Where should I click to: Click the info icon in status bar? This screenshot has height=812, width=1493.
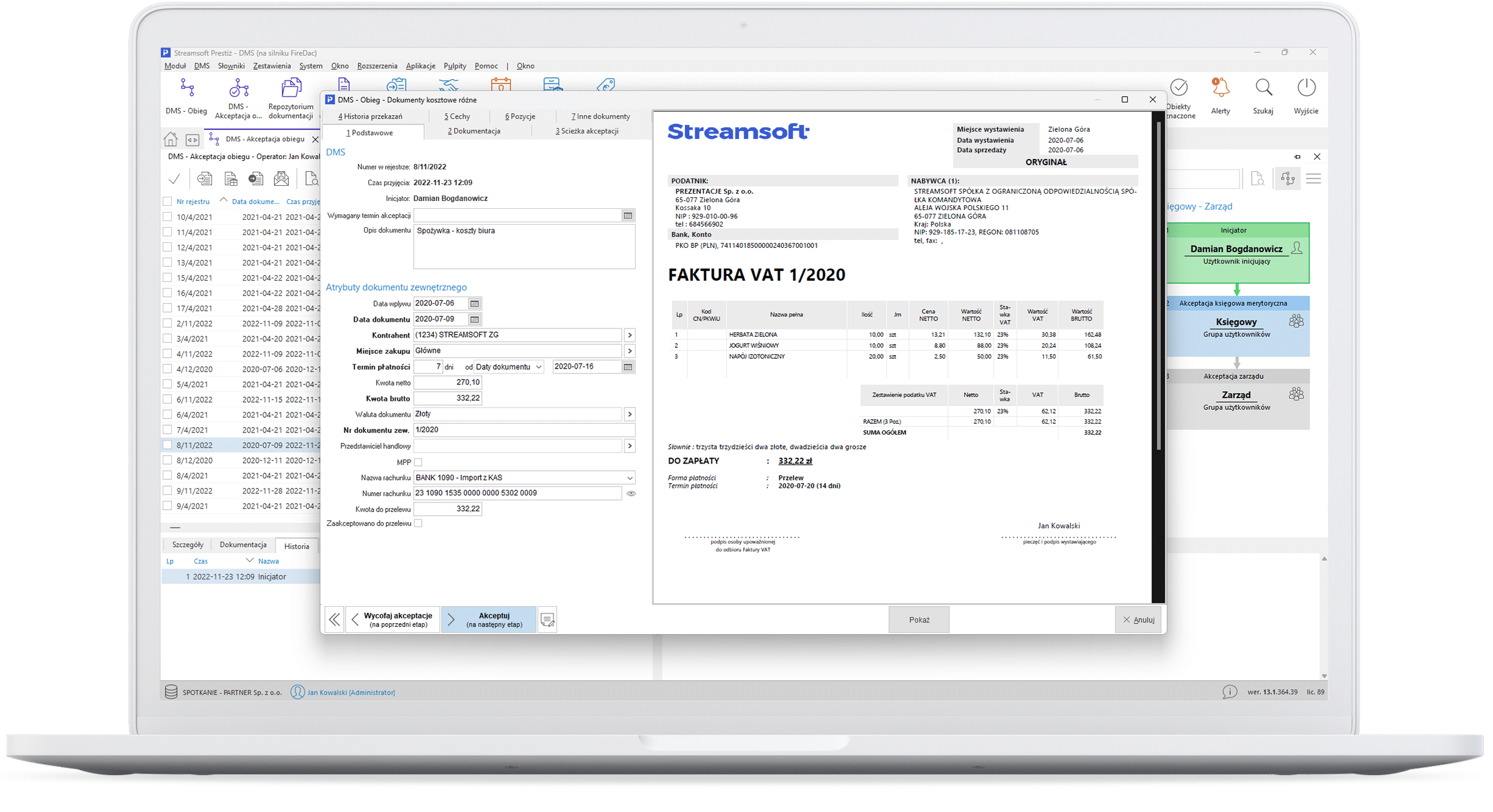pos(1230,692)
